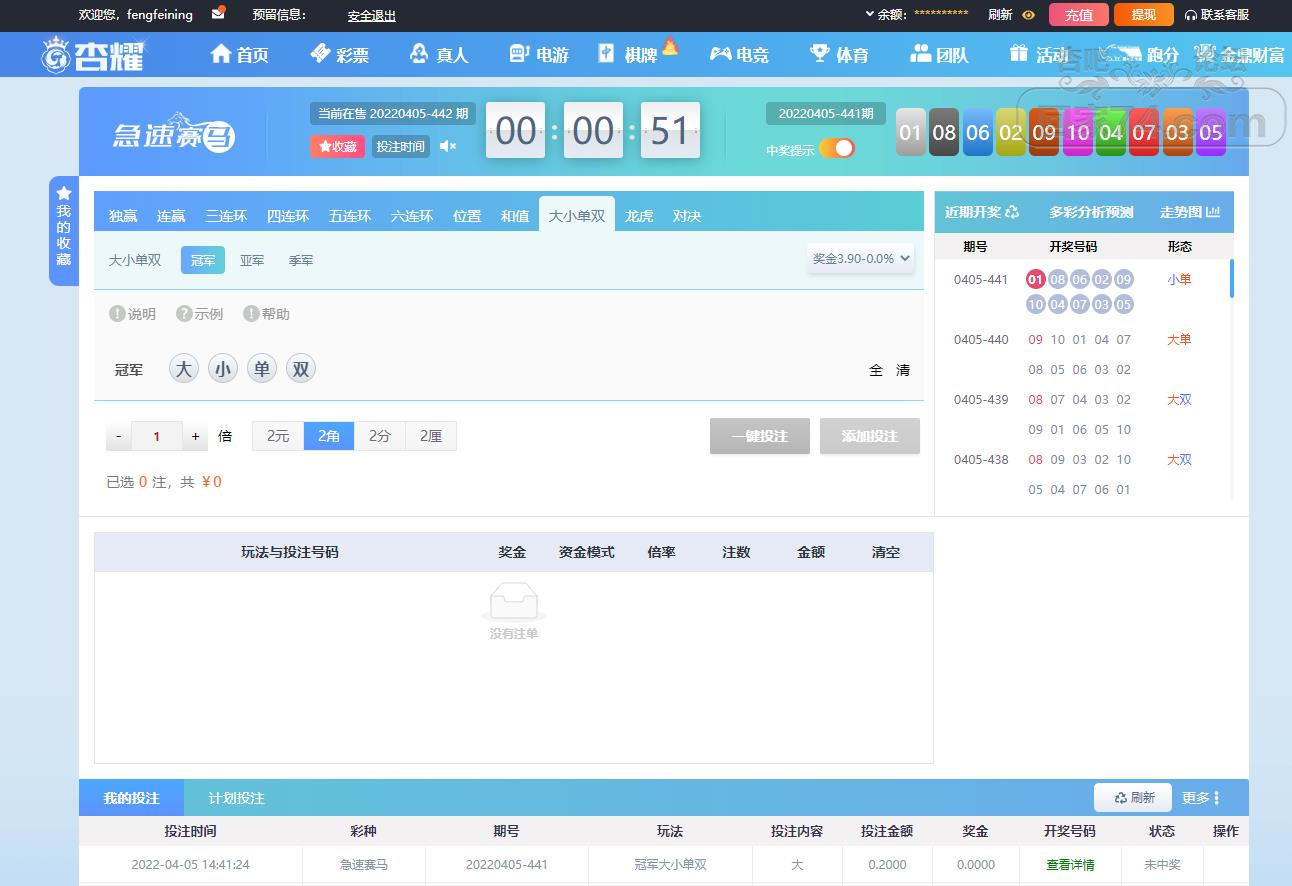The image size is (1292, 886).
Task: Expand the 余额 chevron in top bar
Action: coord(870,14)
